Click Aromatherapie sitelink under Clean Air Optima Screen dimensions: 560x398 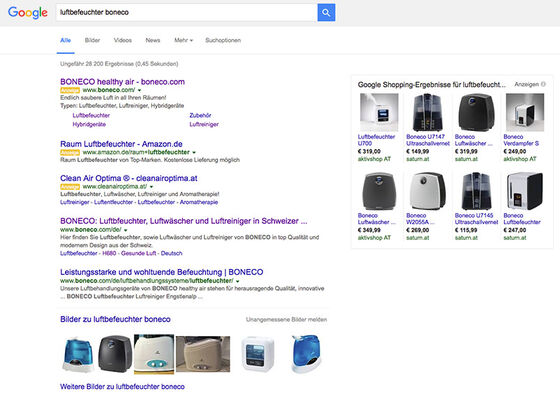[x=199, y=202]
